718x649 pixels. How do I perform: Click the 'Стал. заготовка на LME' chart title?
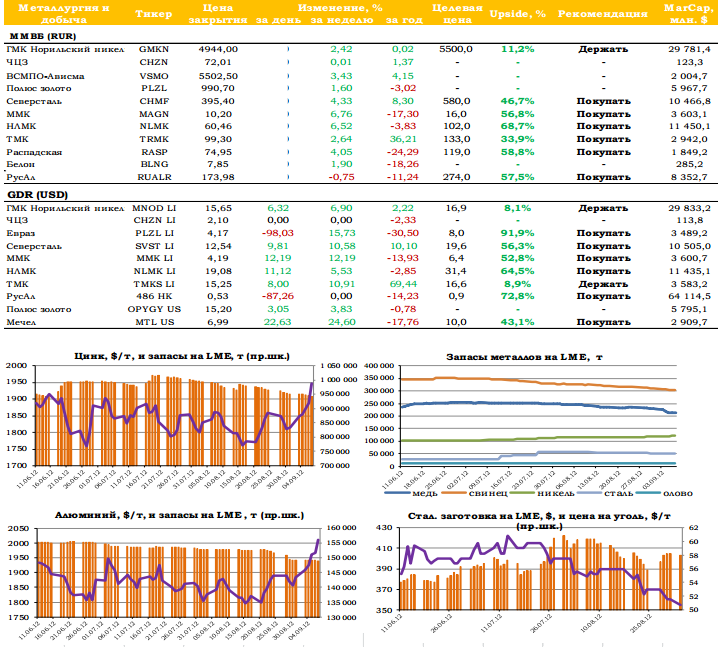coord(539,521)
